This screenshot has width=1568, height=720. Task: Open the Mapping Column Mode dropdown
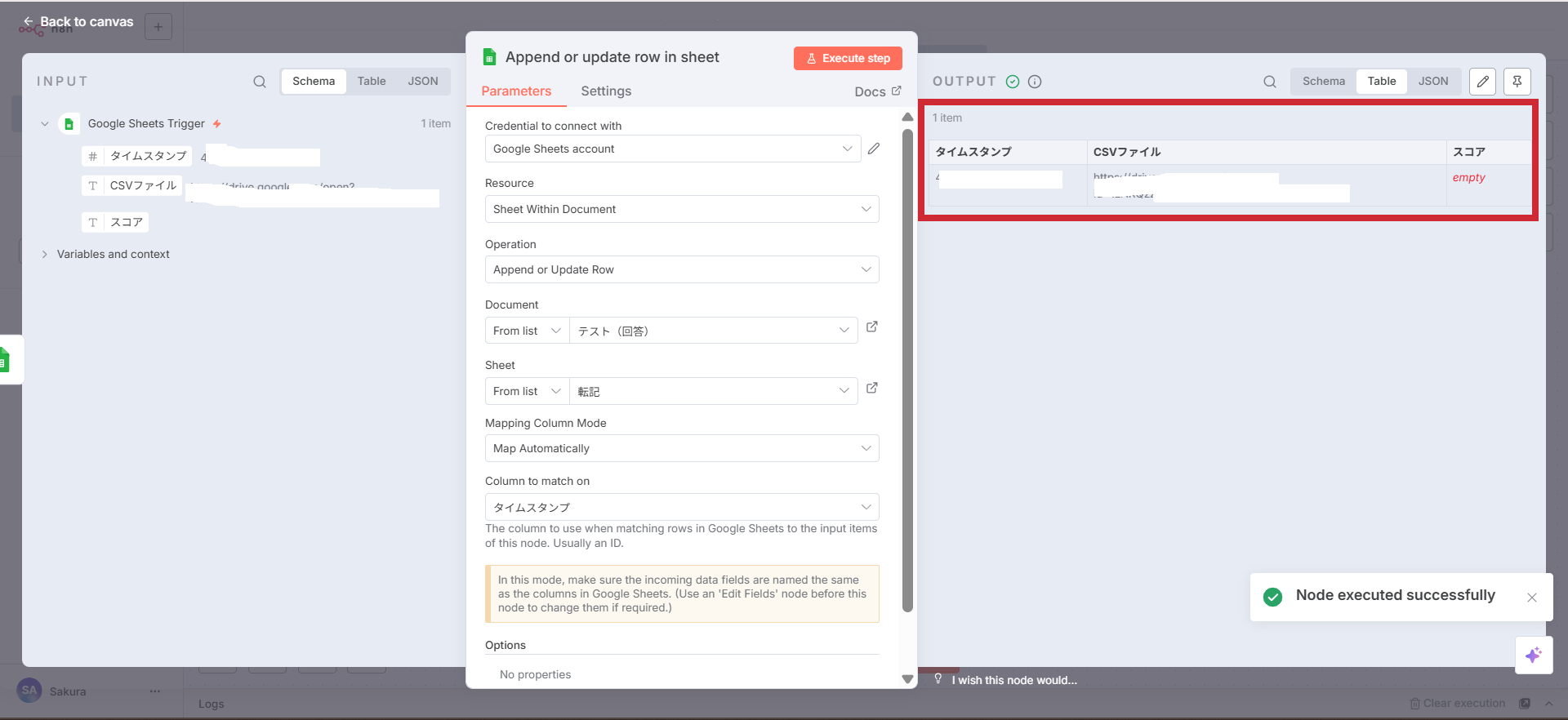pyautogui.click(x=681, y=449)
